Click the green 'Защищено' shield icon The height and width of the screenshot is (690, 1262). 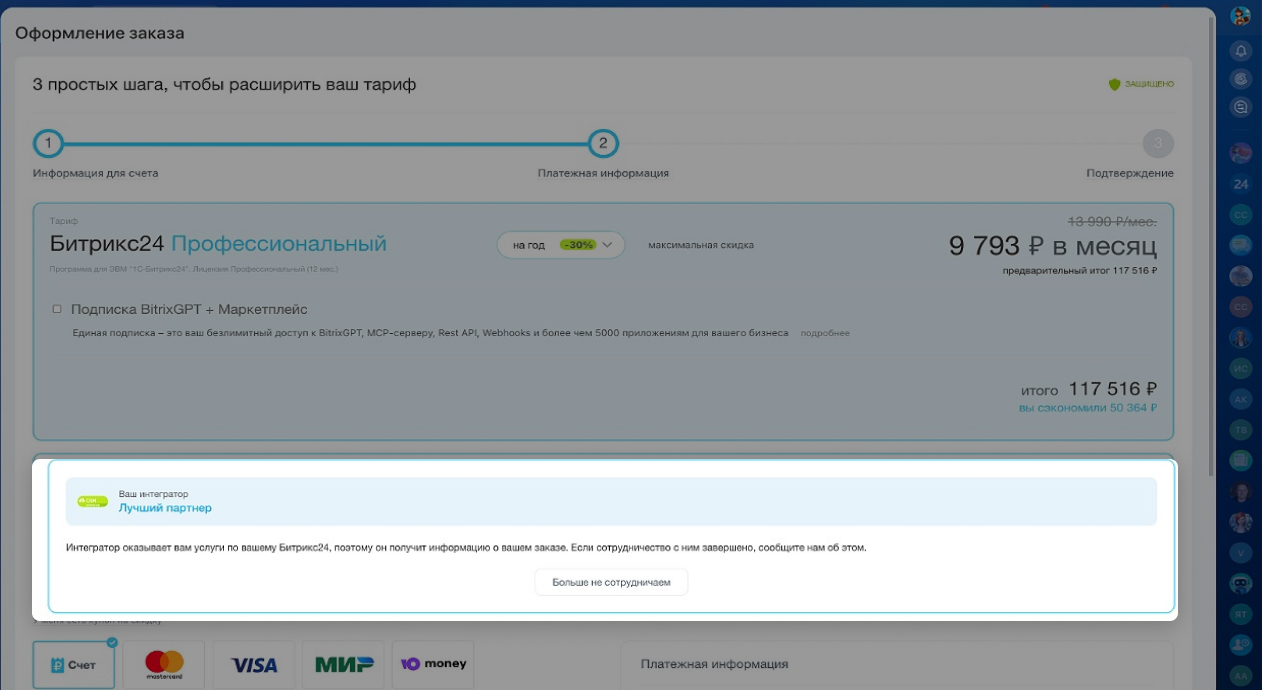[1114, 84]
